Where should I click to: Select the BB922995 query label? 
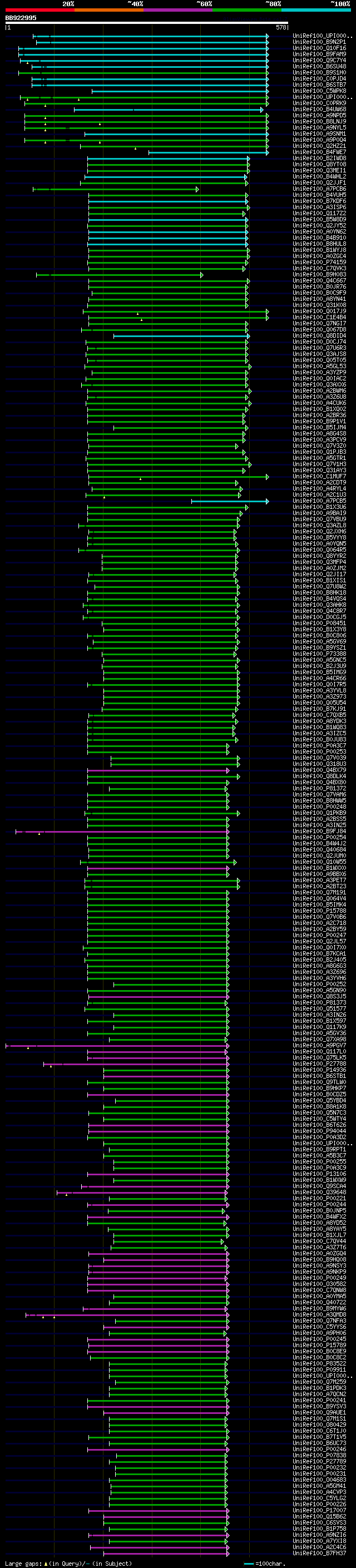coord(21,18)
